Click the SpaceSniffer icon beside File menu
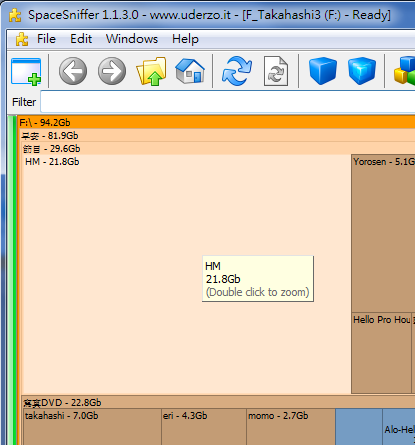Viewport: 415px width, 445px height. 22,39
